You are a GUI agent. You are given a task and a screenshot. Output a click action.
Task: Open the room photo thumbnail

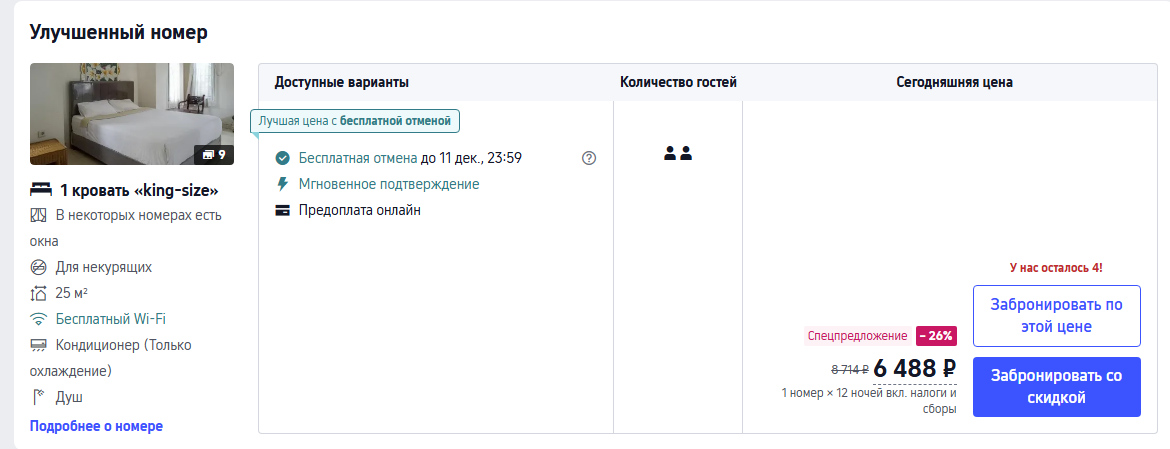(131, 113)
